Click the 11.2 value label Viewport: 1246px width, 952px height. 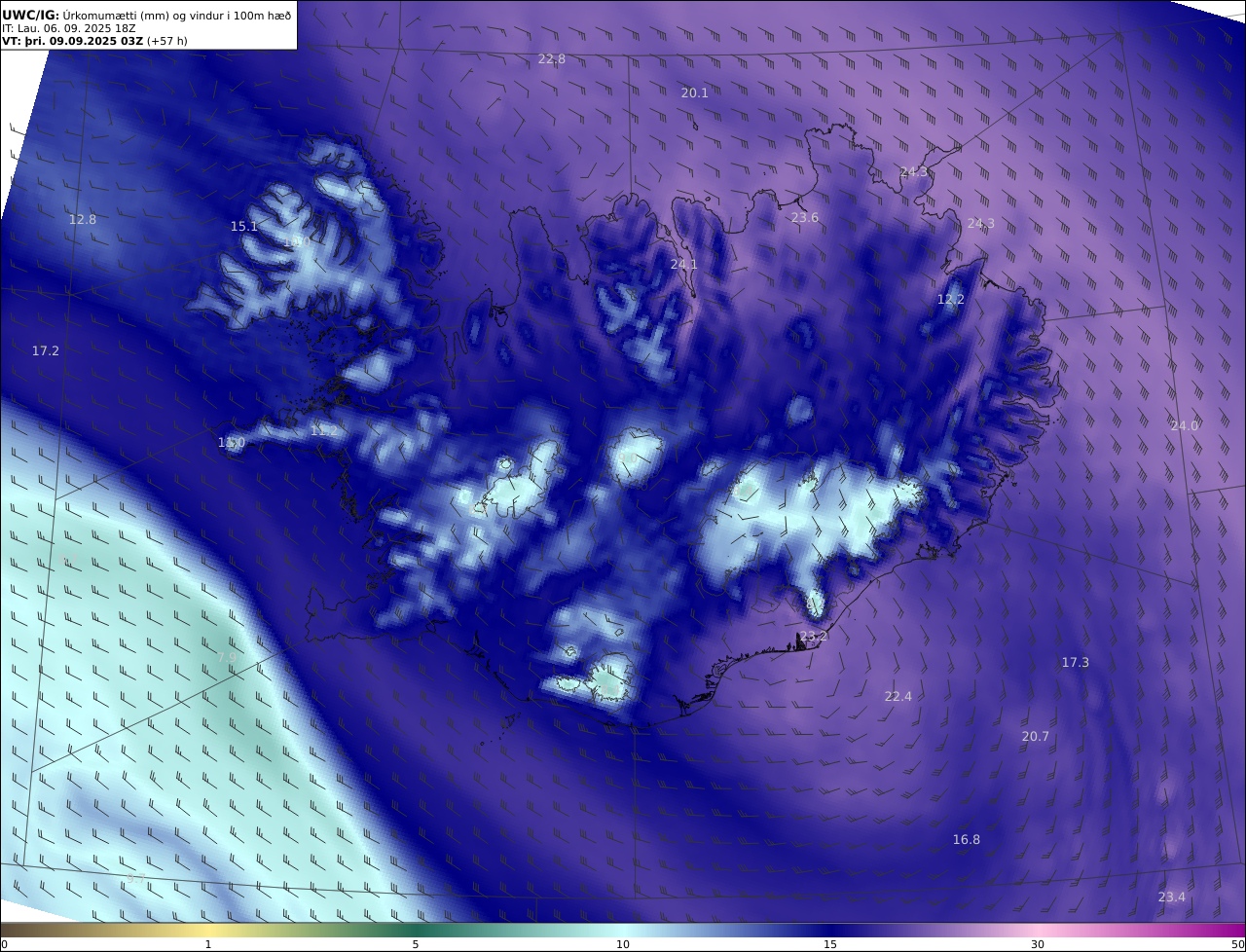coord(324,431)
